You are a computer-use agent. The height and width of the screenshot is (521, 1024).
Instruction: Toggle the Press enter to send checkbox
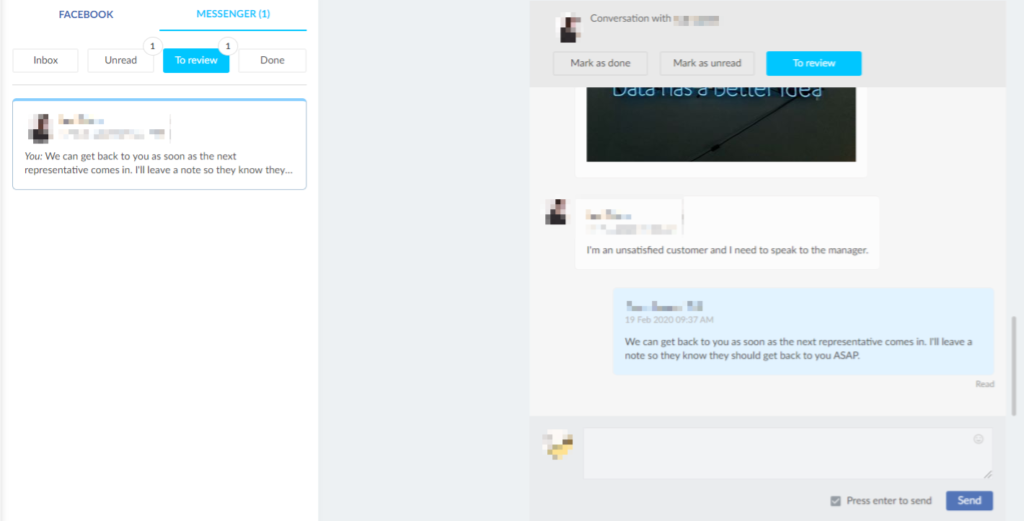(x=835, y=501)
